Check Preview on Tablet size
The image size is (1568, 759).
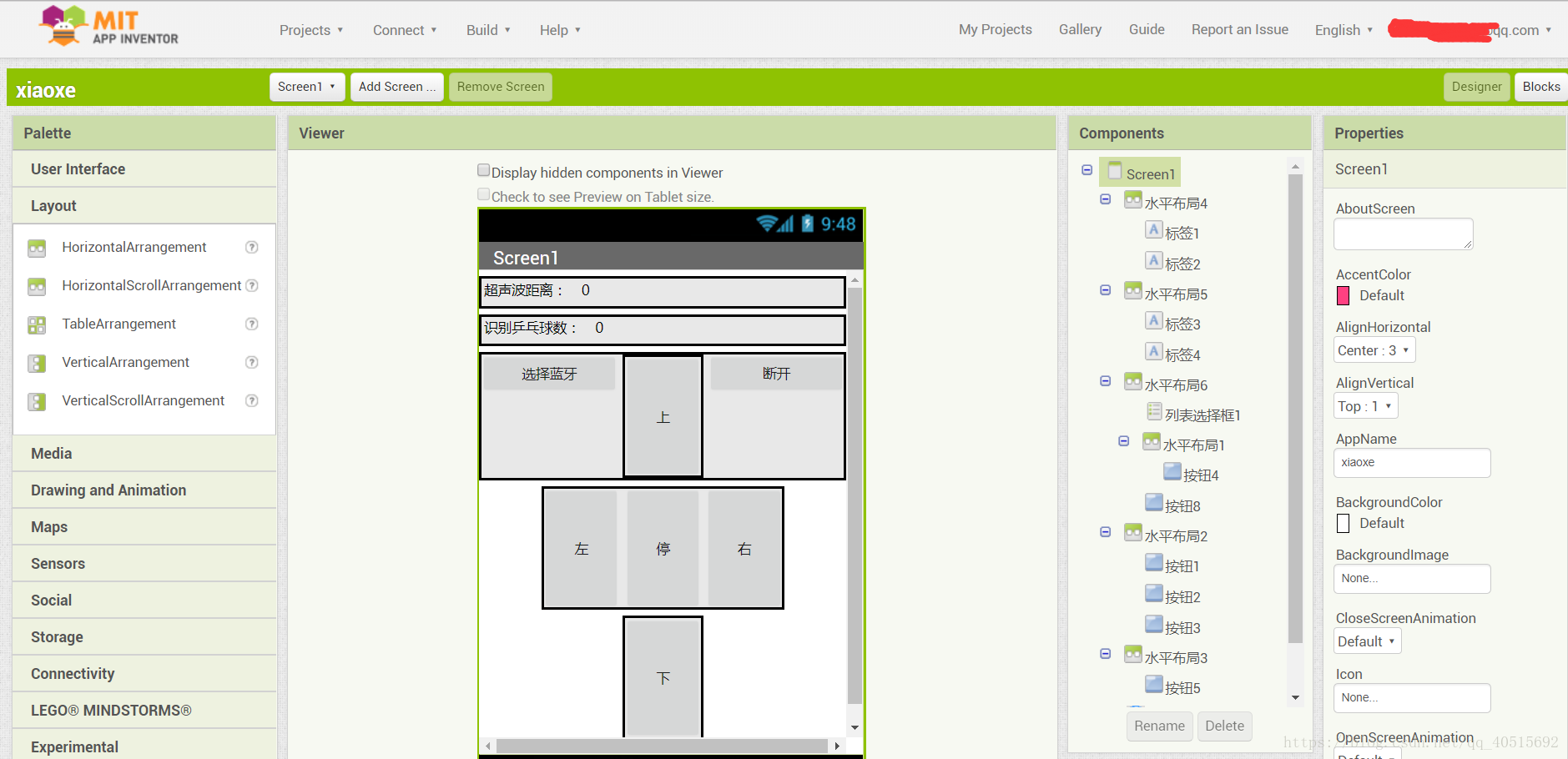pyautogui.click(x=483, y=194)
